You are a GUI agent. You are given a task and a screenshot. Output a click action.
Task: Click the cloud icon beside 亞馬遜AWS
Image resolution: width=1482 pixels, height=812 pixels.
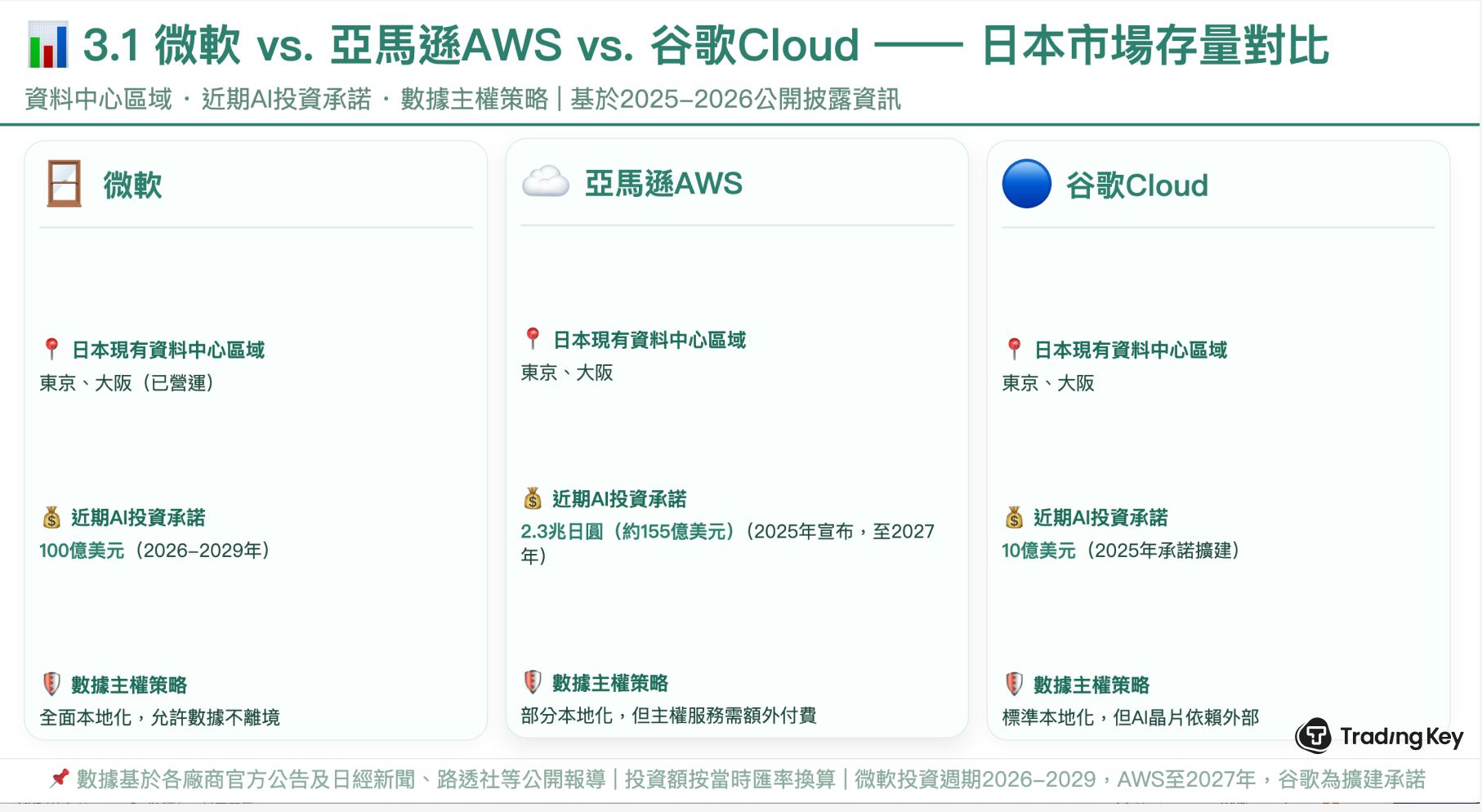(545, 181)
